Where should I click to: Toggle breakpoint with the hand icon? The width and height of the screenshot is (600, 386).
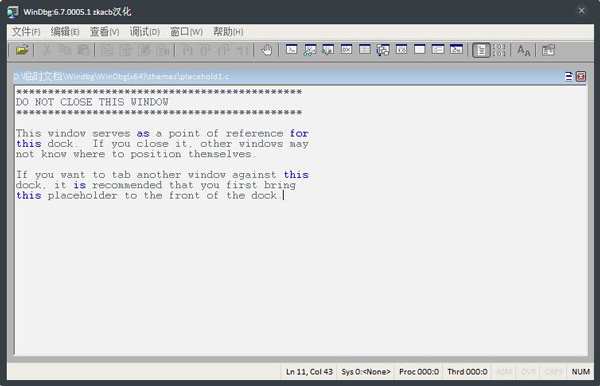(x=267, y=50)
